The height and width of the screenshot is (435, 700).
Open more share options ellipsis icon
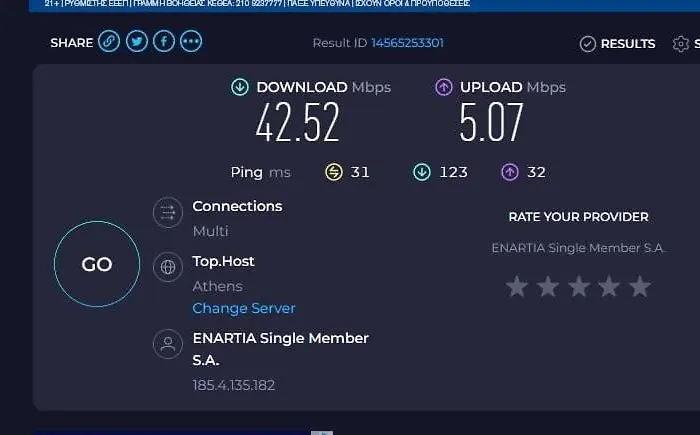pyautogui.click(x=191, y=42)
